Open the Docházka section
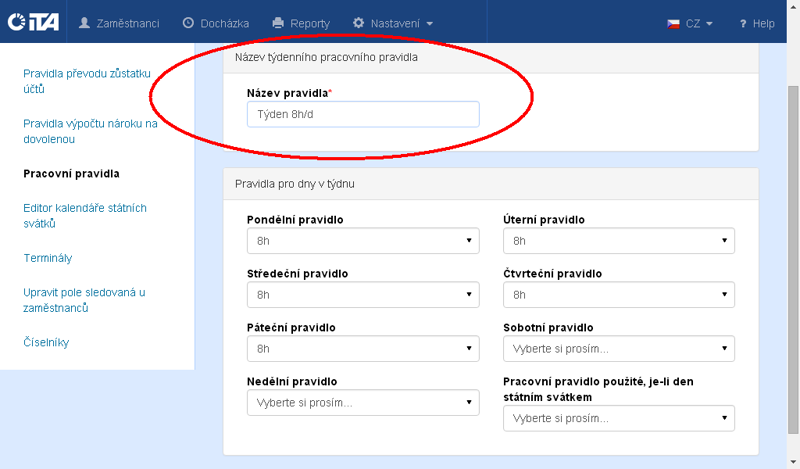Viewport: 800px width, 469px height. tap(216, 23)
